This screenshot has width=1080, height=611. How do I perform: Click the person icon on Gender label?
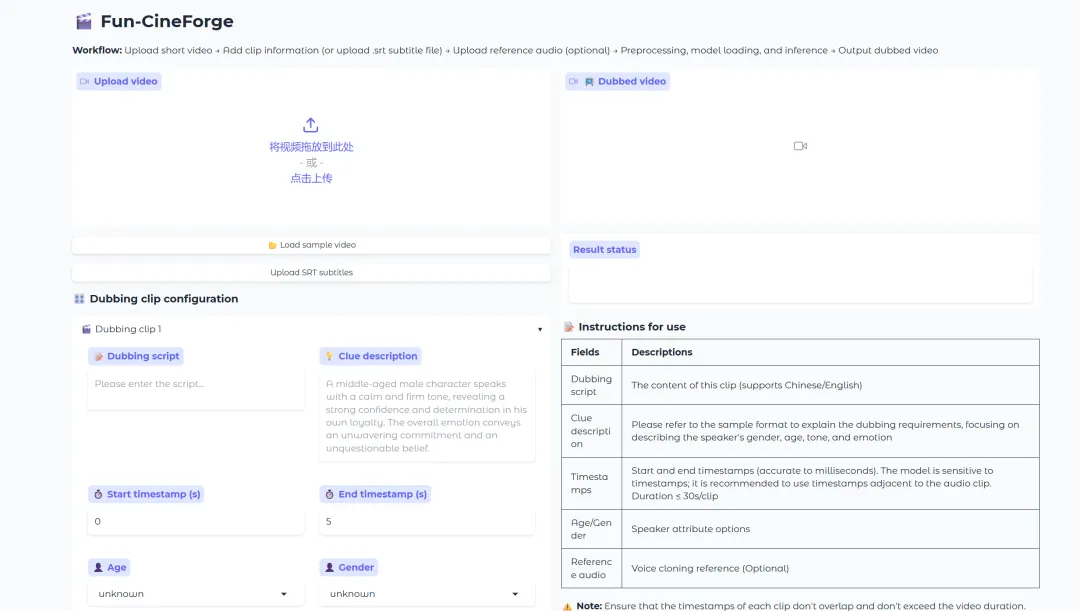(329, 567)
